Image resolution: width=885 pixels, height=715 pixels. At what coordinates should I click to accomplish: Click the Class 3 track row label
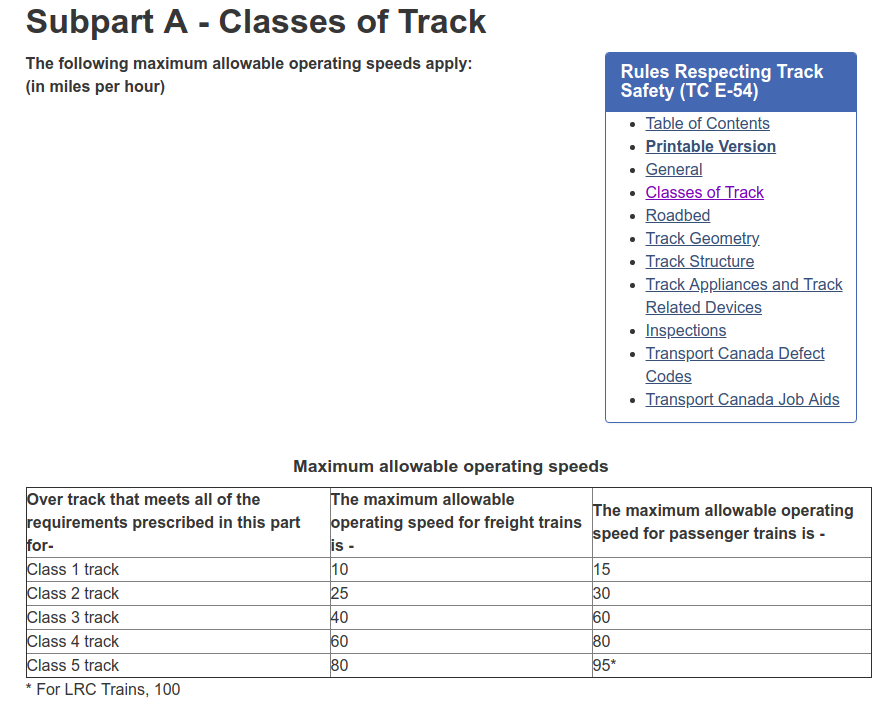73,618
